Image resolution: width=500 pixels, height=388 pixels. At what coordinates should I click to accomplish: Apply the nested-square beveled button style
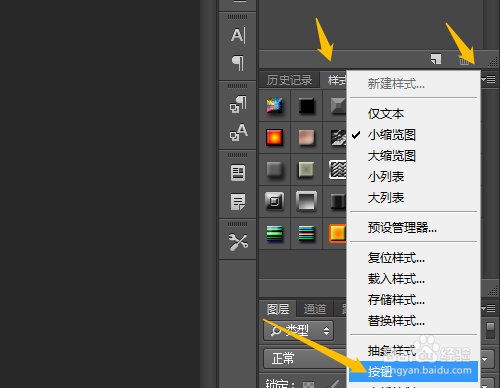[274, 201]
